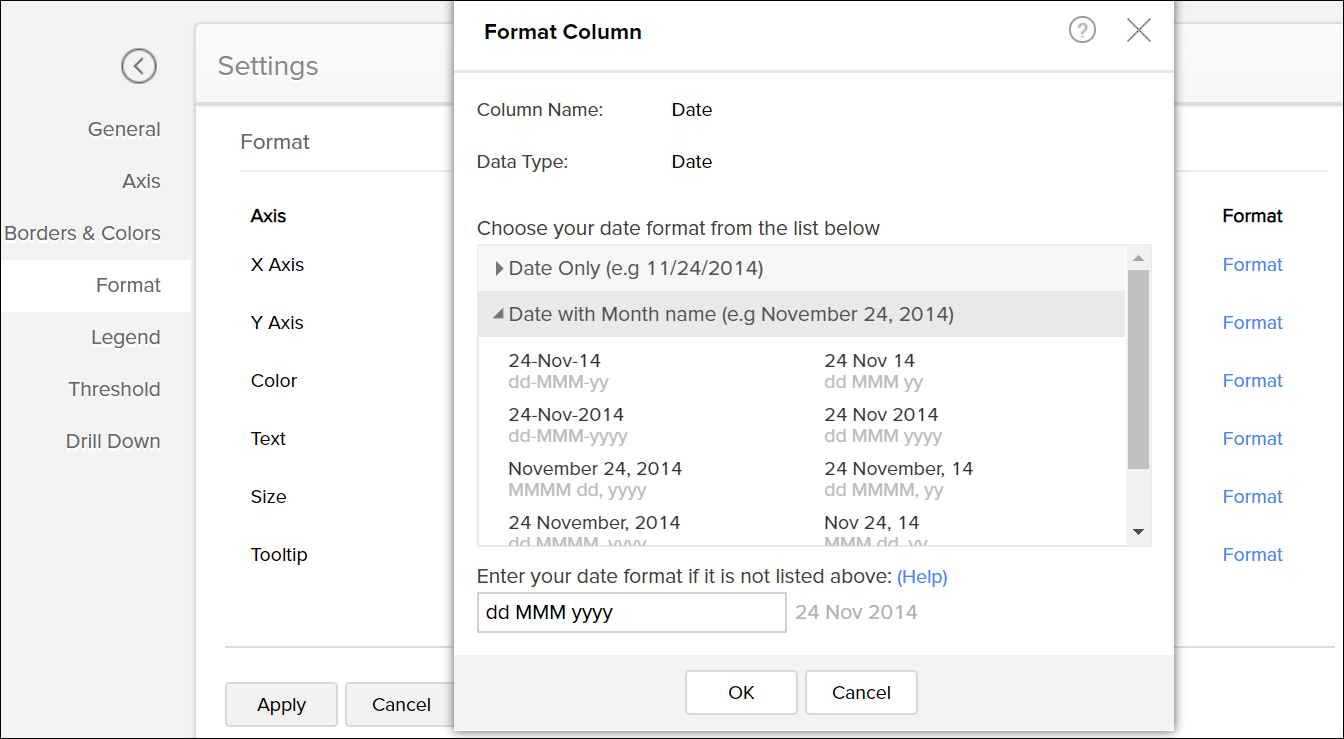The image size is (1344, 739).
Task: Select the General settings tab
Action: (x=124, y=129)
